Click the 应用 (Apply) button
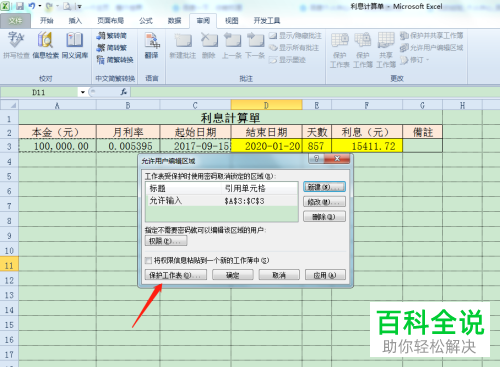 tap(325, 275)
